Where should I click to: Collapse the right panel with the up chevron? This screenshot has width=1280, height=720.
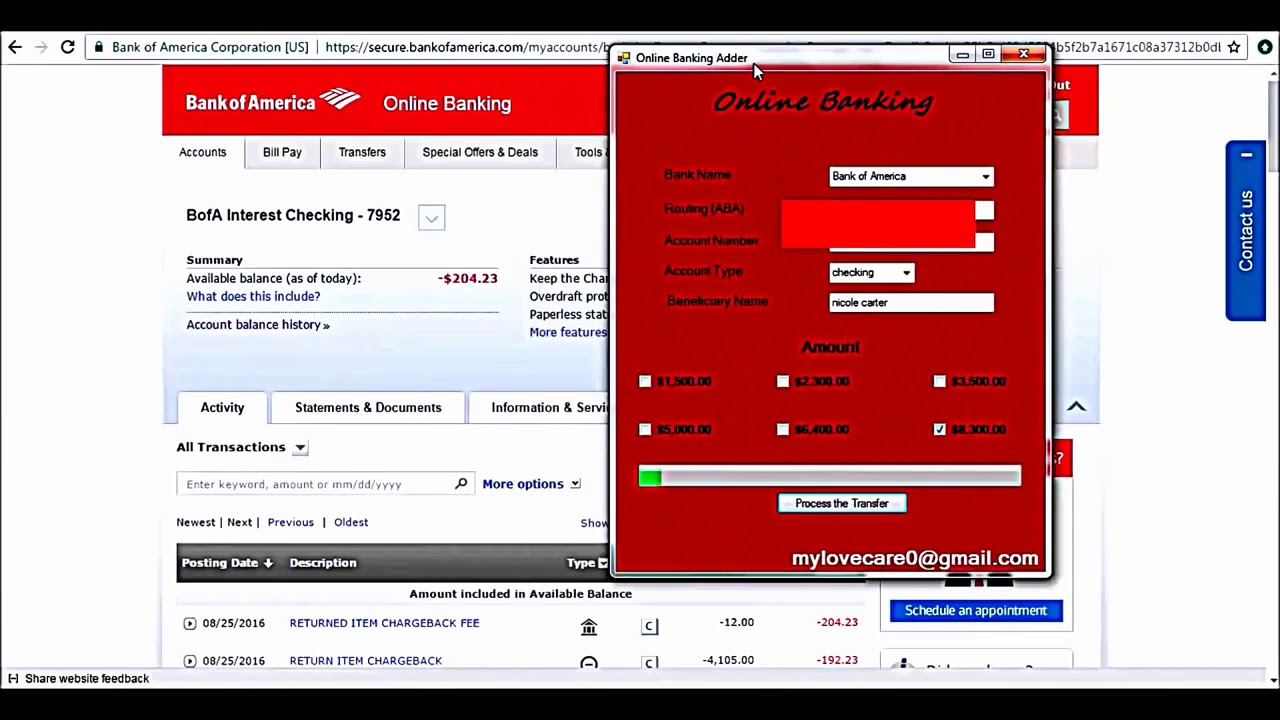click(x=1076, y=406)
